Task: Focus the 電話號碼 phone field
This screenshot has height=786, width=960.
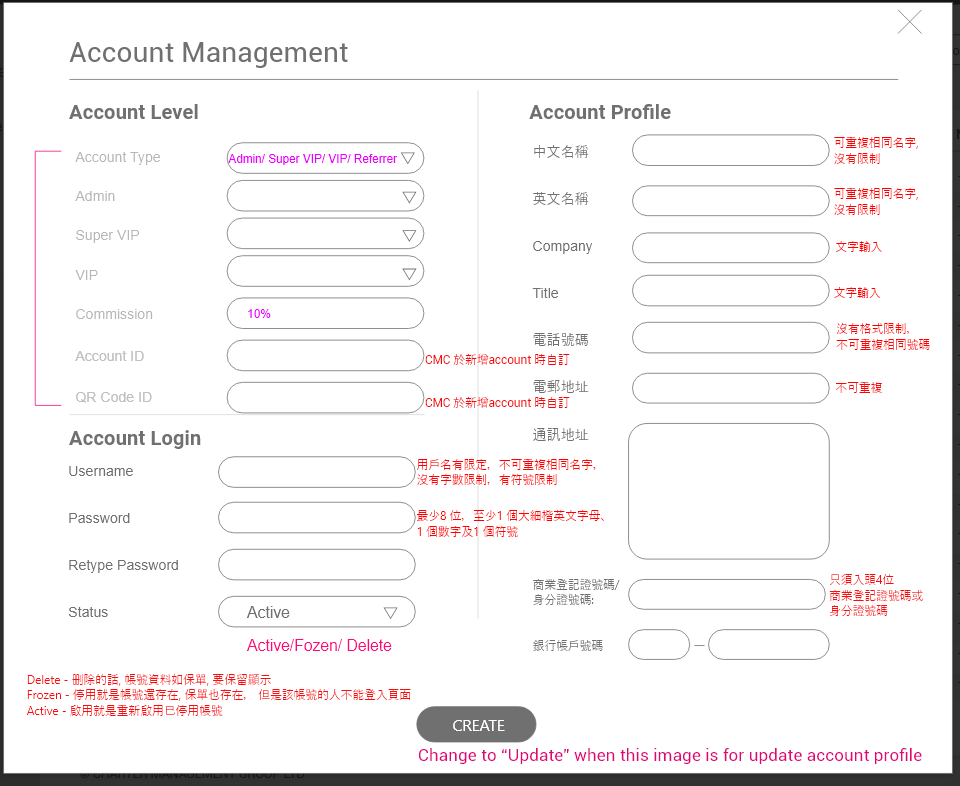Action: (x=730, y=338)
